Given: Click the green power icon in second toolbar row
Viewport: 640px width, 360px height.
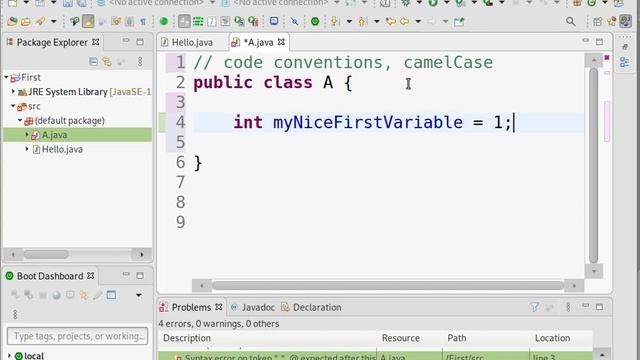Looking at the screenshot, I should pos(315,21).
